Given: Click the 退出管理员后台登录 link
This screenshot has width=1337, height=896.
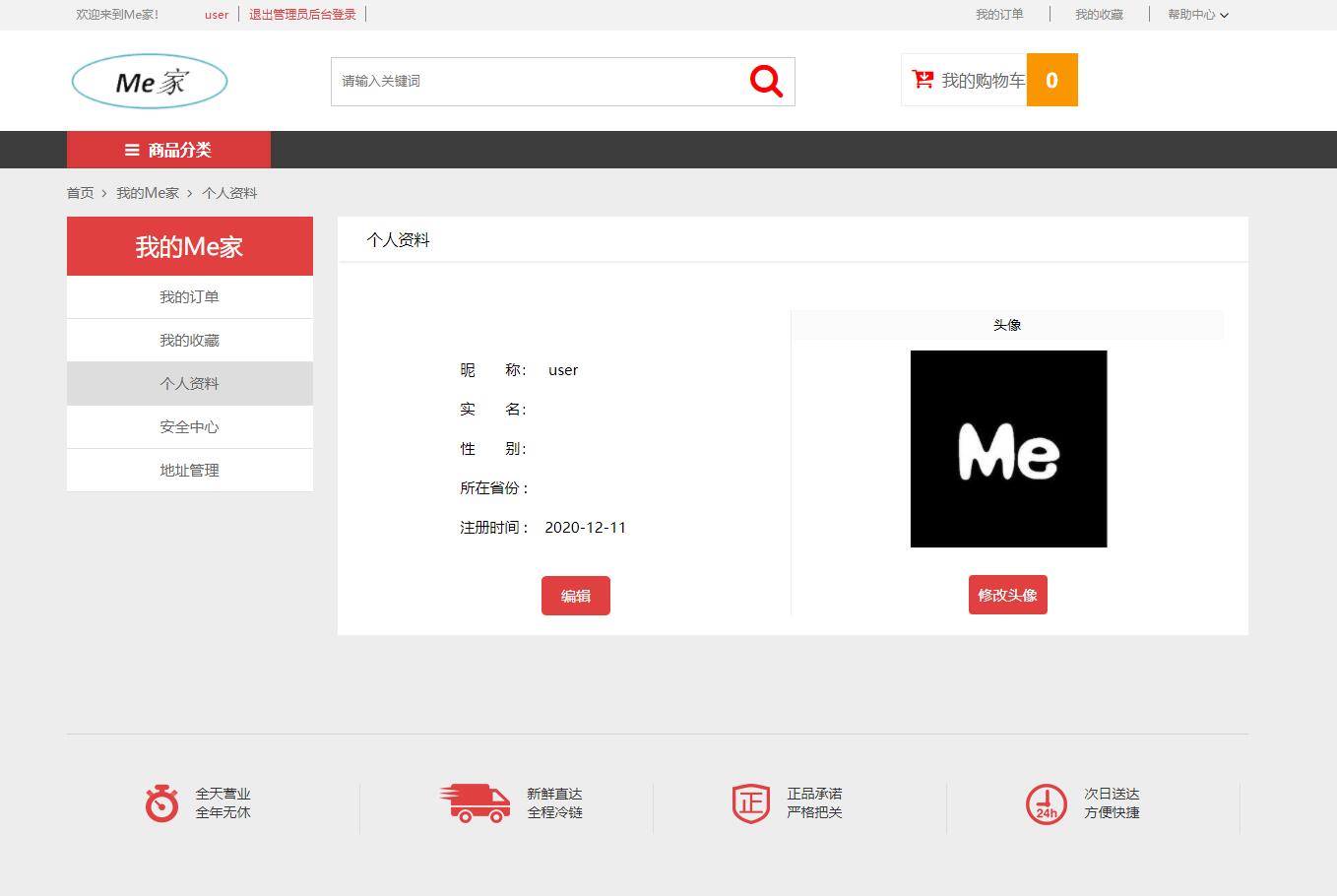Looking at the screenshot, I should click(x=302, y=14).
